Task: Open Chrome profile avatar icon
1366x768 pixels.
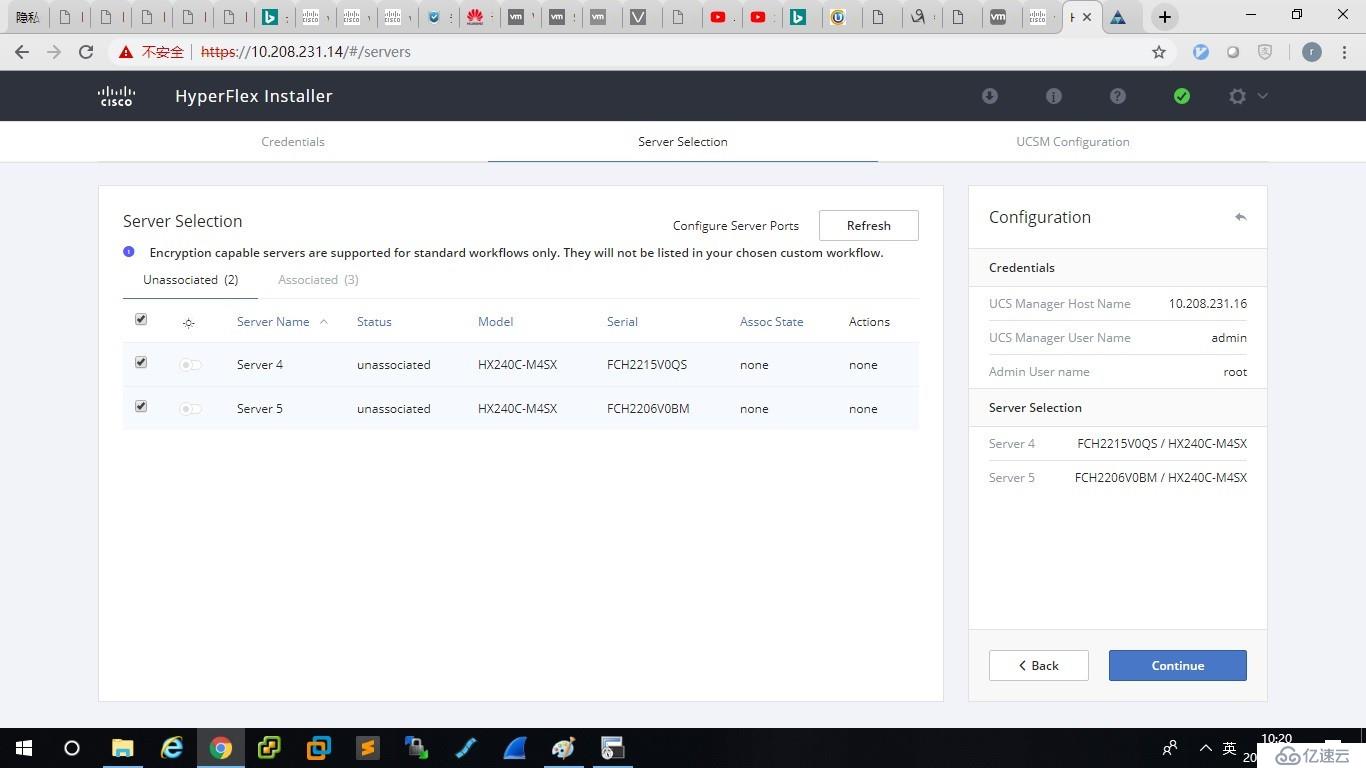Action: [1312, 52]
